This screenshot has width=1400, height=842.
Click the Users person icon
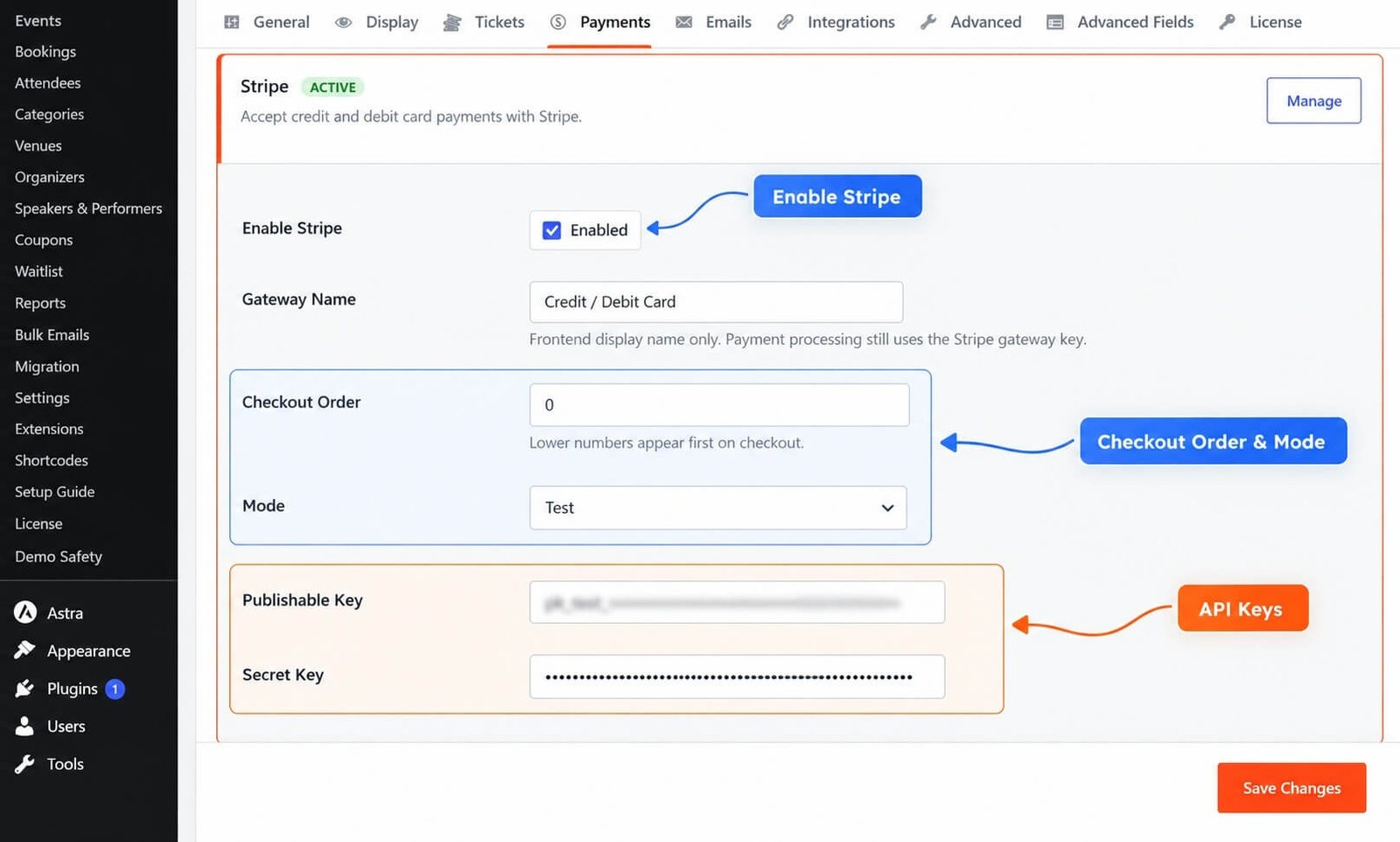pyautogui.click(x=24, y=726)
